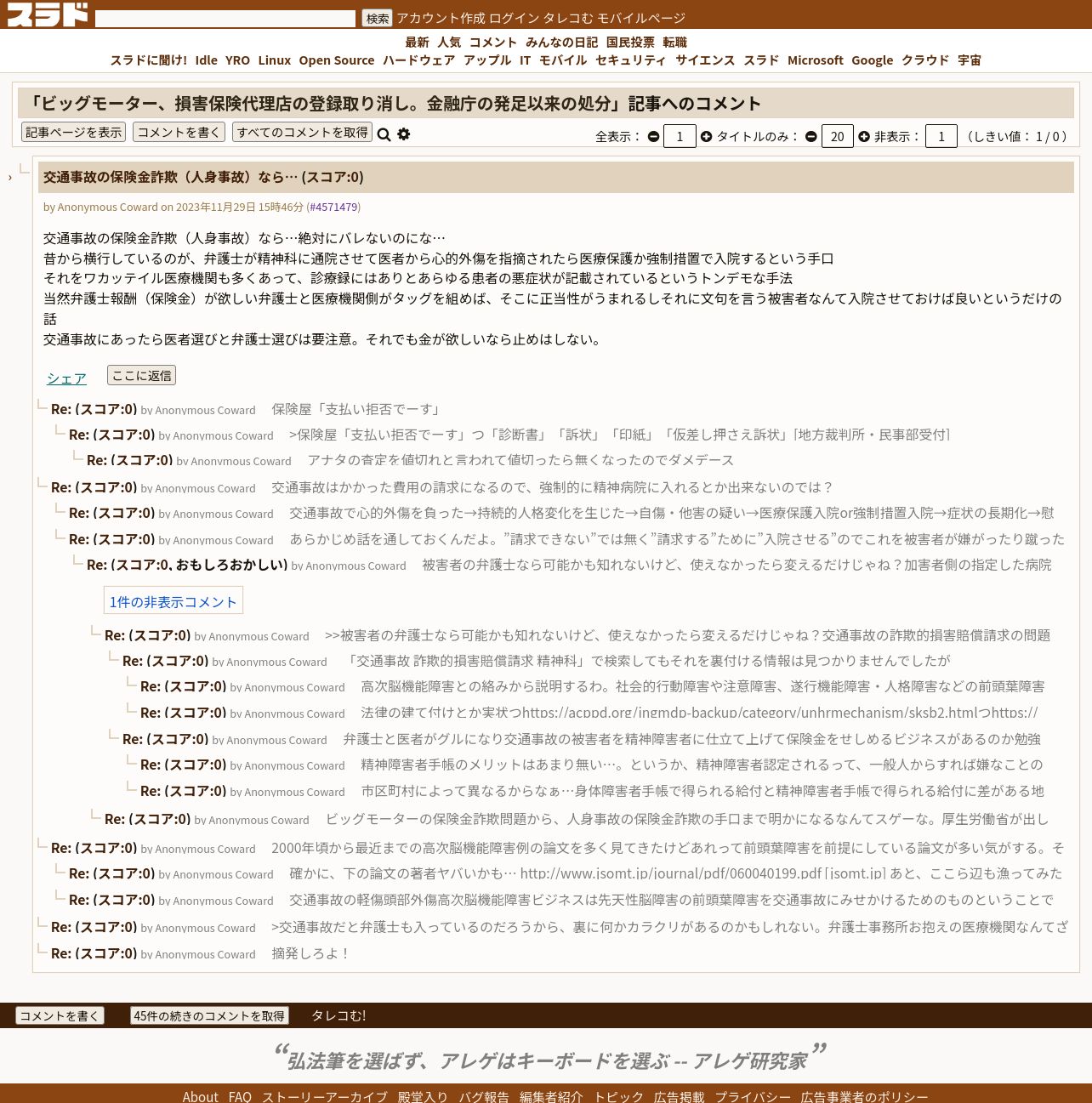Expand the 1件の非表示コメント link
Image resolution: width=1092 pixels, height=1103 pixels.
173,601
